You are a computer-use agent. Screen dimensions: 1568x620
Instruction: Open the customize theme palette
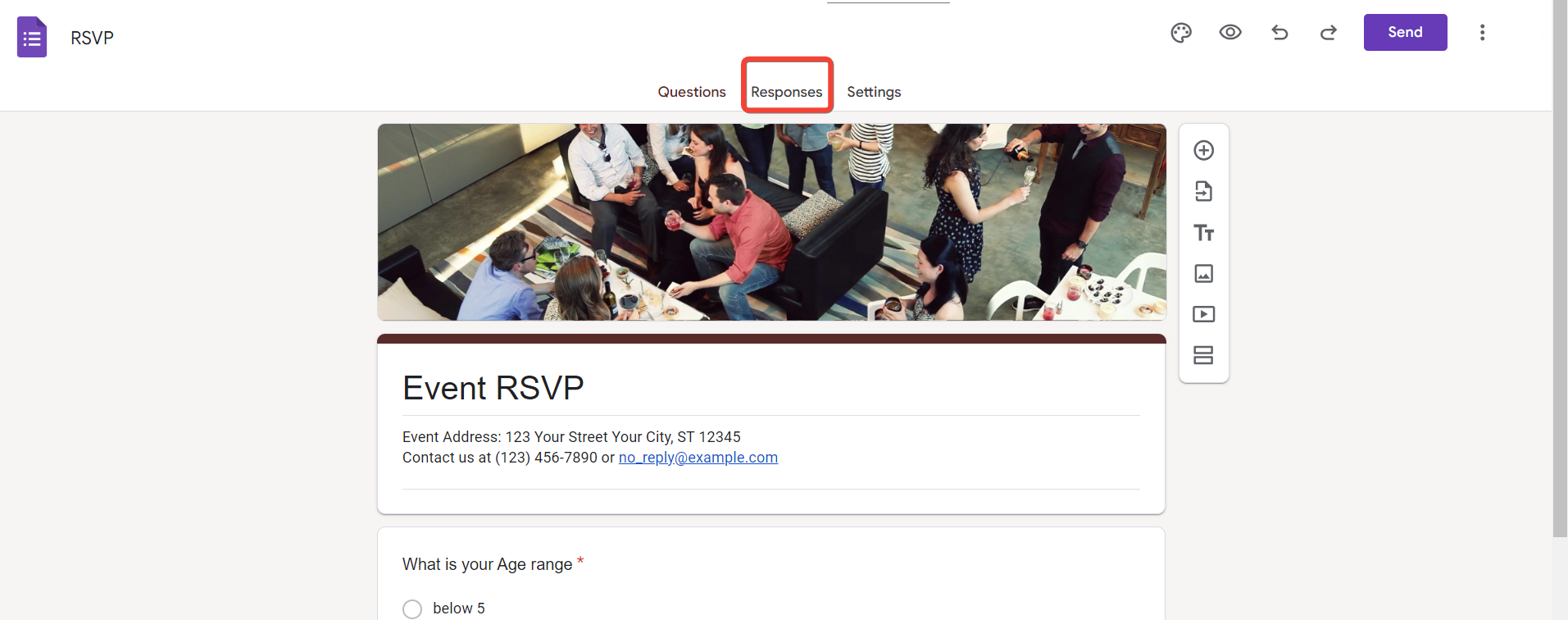pos(1181,33)
